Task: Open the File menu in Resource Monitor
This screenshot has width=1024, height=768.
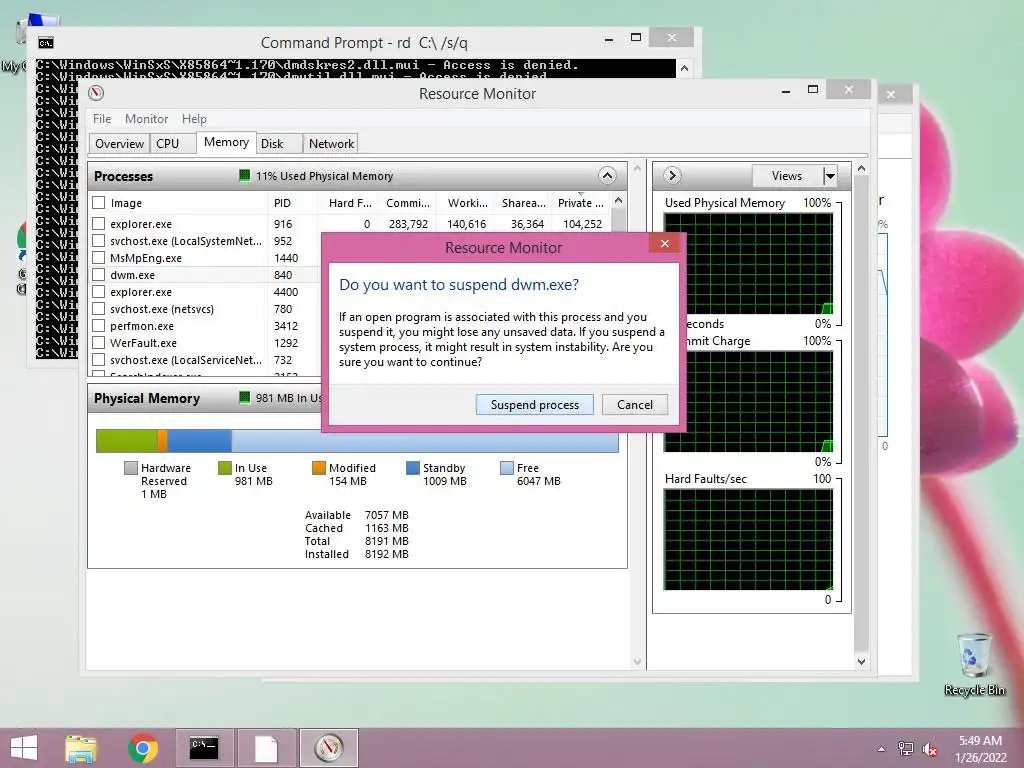Action: 102,119
